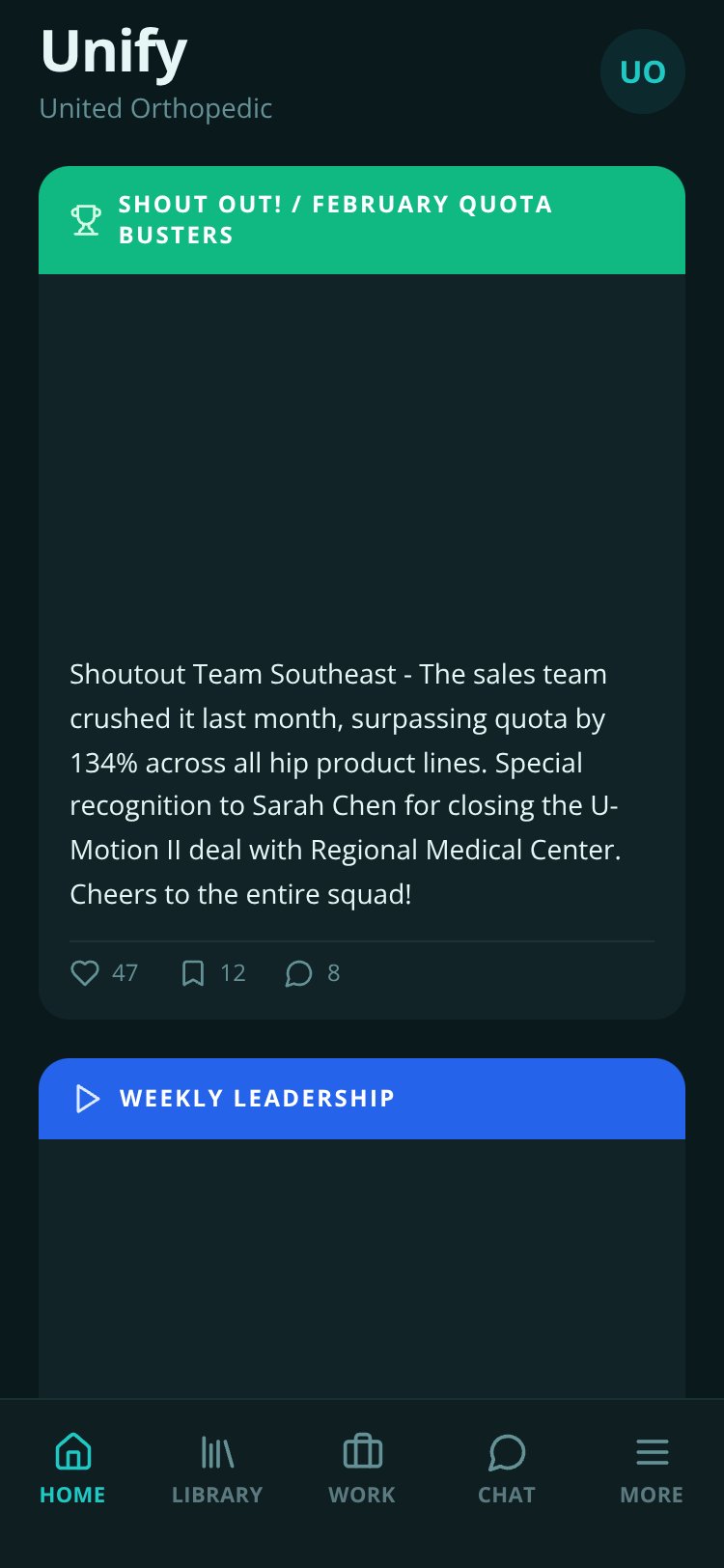Open the Chat tab
This screenshot has height=1568, width=724.
coord(507,1469)
